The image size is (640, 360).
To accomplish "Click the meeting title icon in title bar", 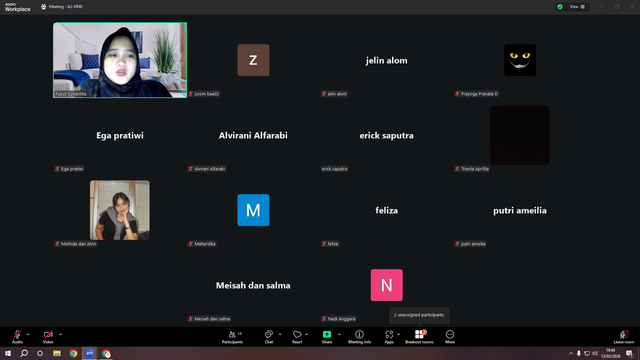I will [44, 7].
